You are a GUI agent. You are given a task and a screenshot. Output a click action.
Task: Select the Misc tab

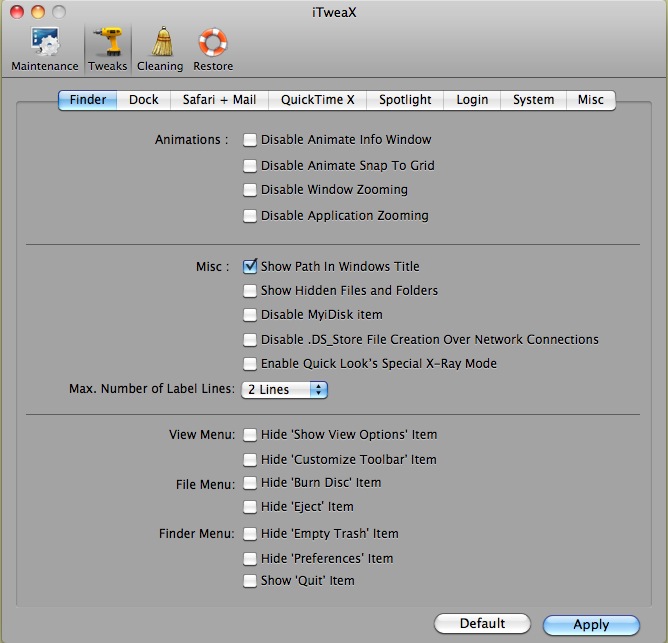click(590, 100)
